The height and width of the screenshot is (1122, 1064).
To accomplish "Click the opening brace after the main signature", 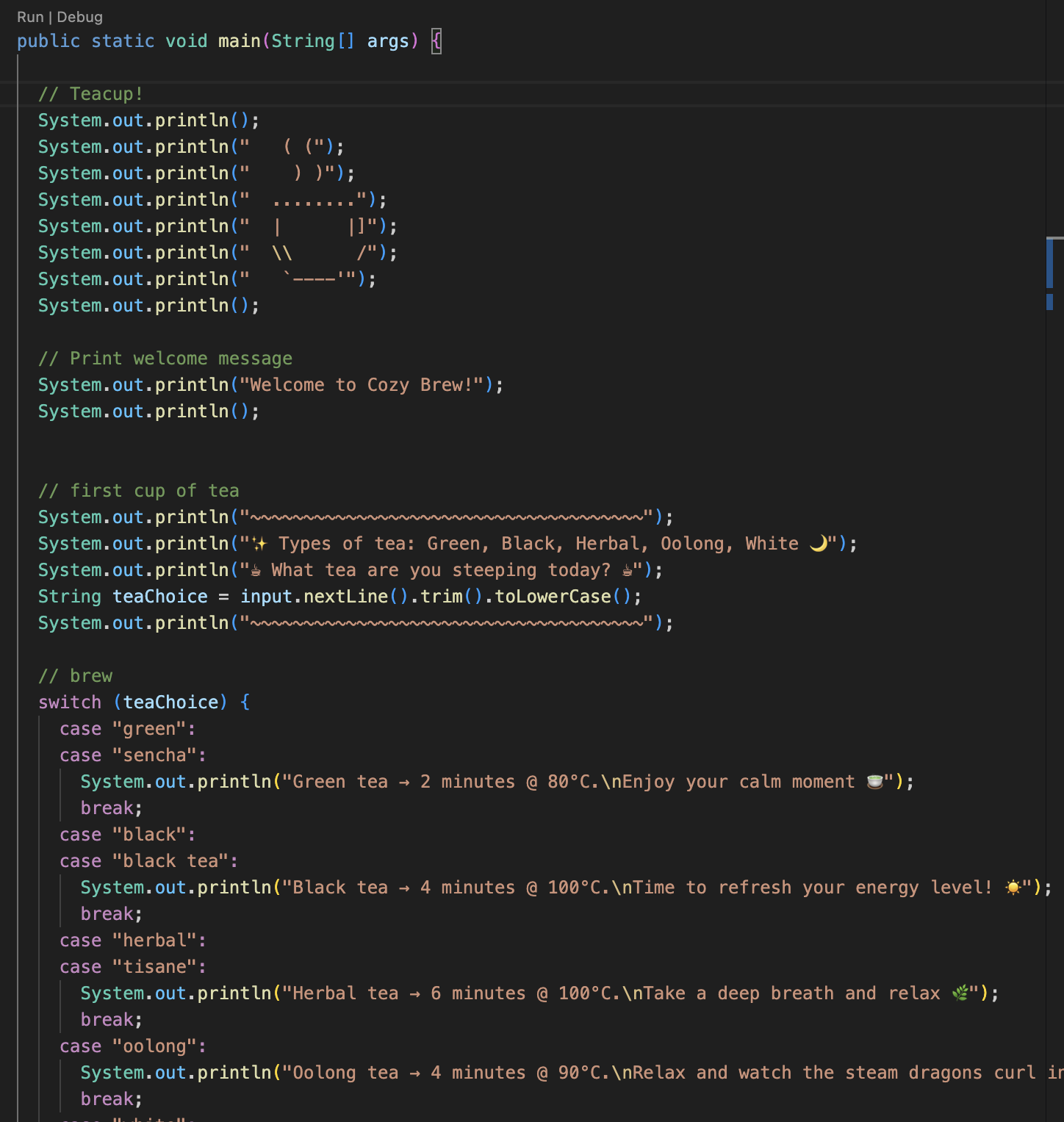I will tap(436, 40).
